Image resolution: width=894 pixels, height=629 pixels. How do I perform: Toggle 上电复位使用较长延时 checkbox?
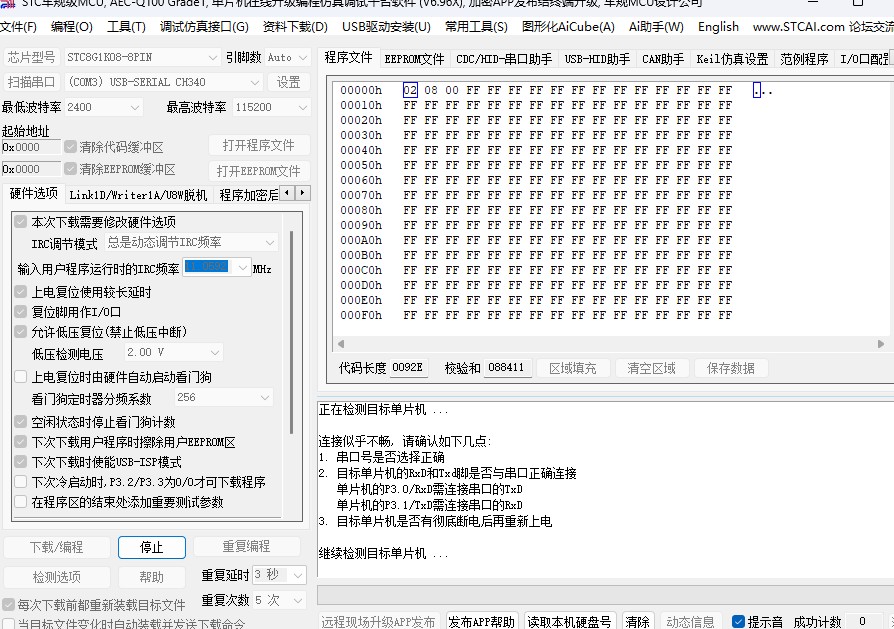tap(21, 291)
